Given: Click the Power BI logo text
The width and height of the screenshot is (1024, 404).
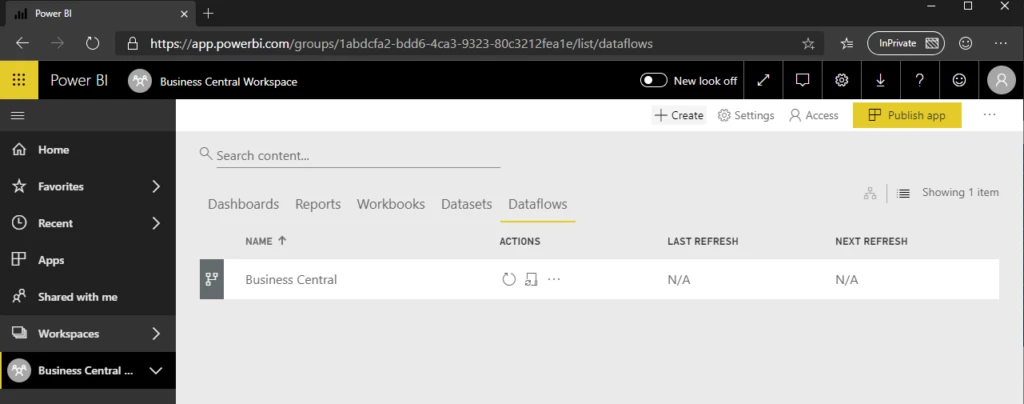Looking at the screenshot, I should click(x=79, y=81).
